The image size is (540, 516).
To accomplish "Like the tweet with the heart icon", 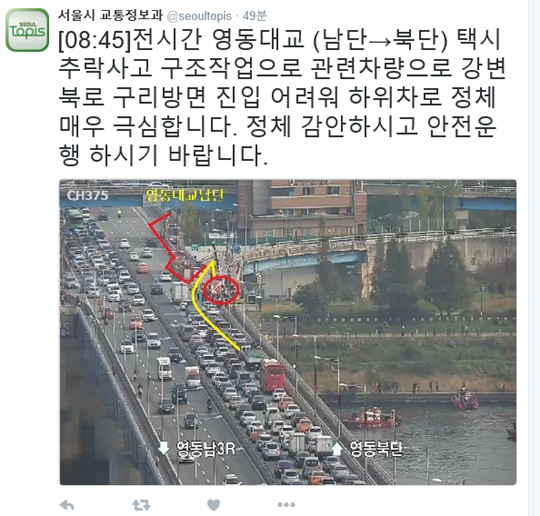I will [214, 505].
